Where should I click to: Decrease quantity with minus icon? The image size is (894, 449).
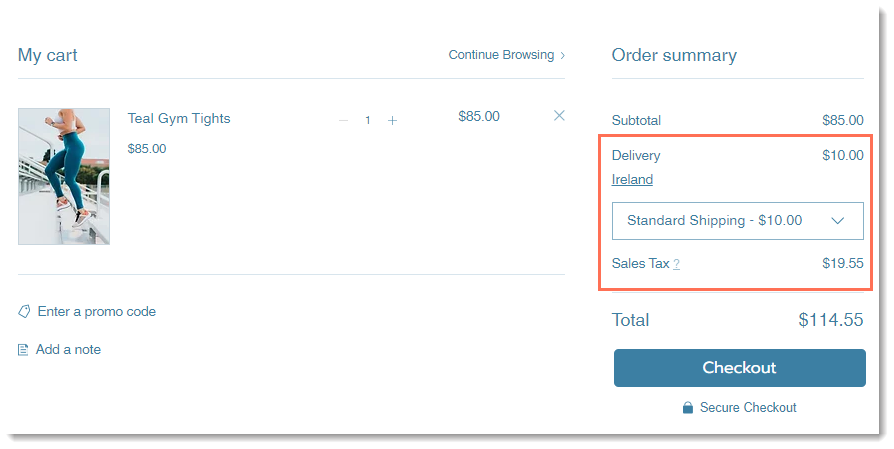(343, 120)
